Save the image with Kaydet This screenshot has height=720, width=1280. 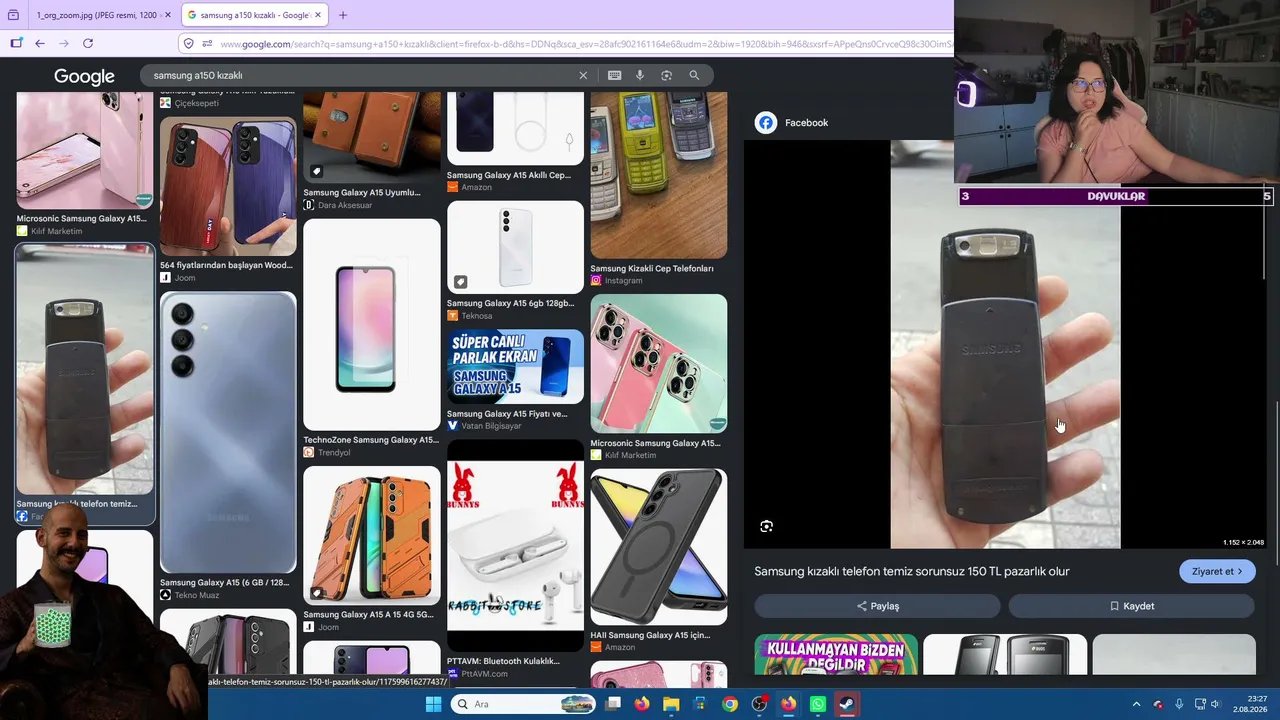pyautogui.click(x=1131, y=606)
